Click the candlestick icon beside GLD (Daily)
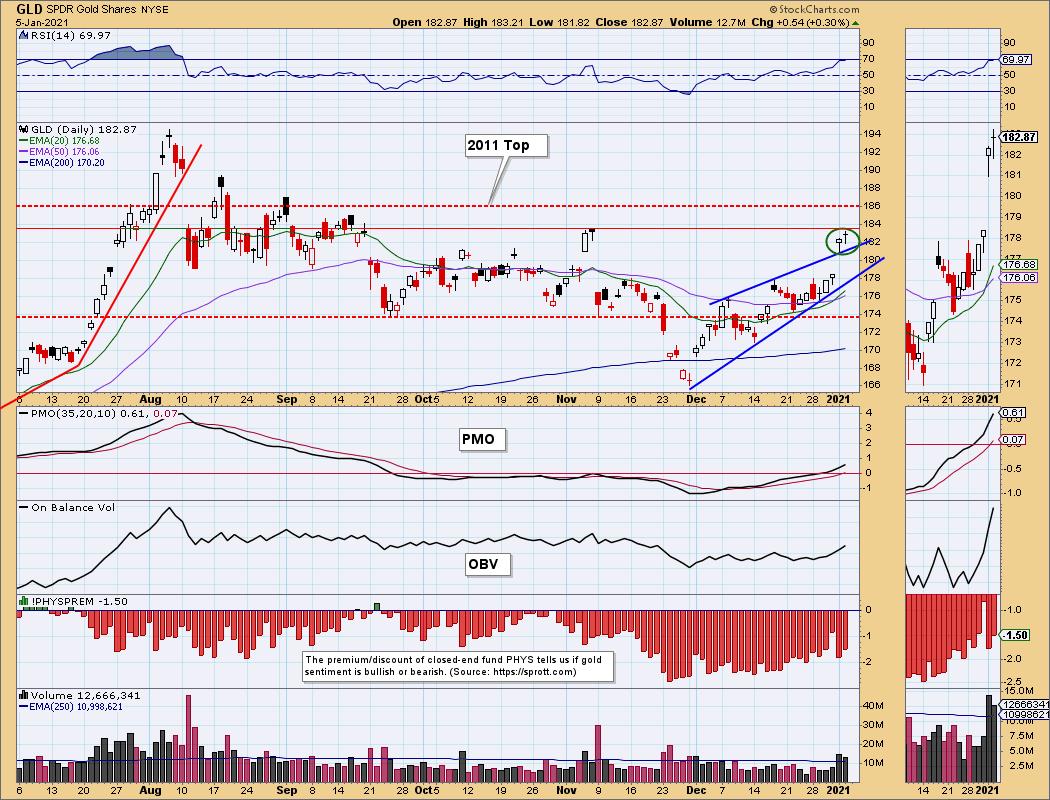Viewport: 1050px width, 800px height. (24, 129)
